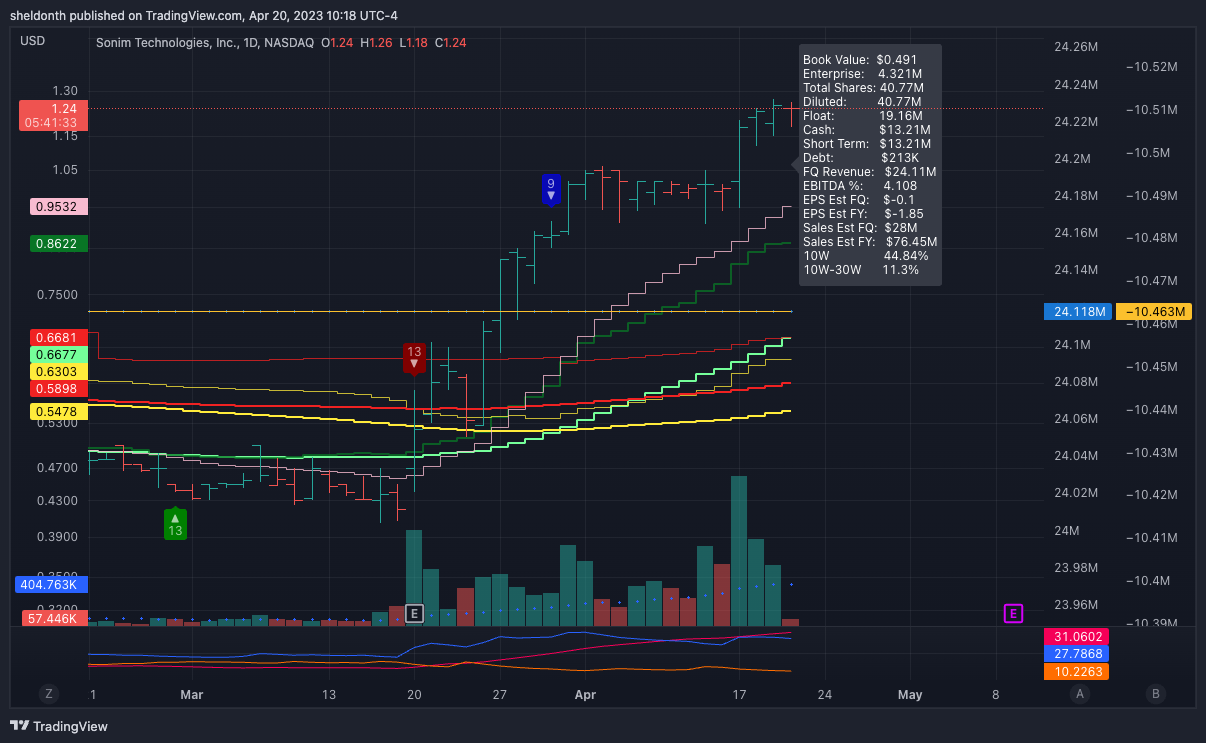This screenshot has height=743, width=1206.
Task: Click the Float 19.16M row
Action: [862, 116]
